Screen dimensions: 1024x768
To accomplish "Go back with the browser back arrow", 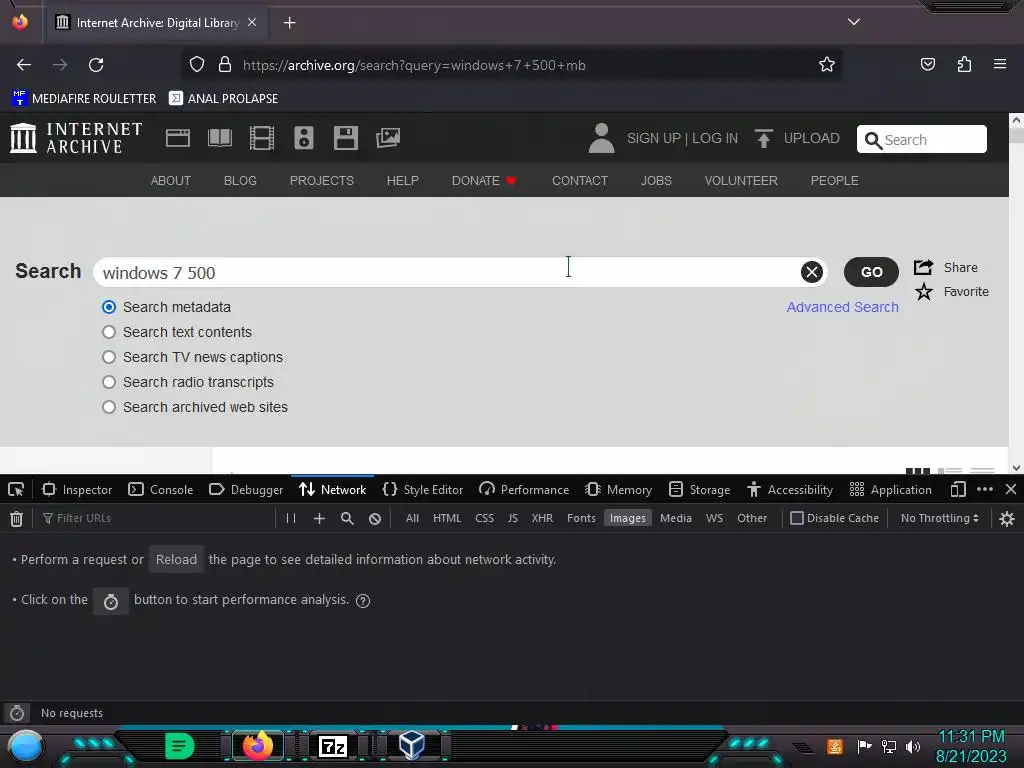I will [24, 65].
